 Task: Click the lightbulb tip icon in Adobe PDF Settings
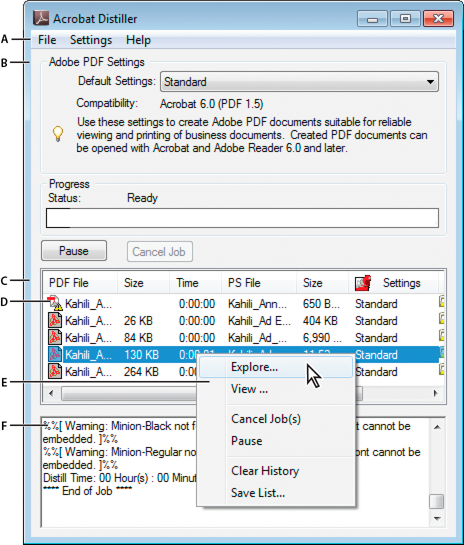(58, 133)
